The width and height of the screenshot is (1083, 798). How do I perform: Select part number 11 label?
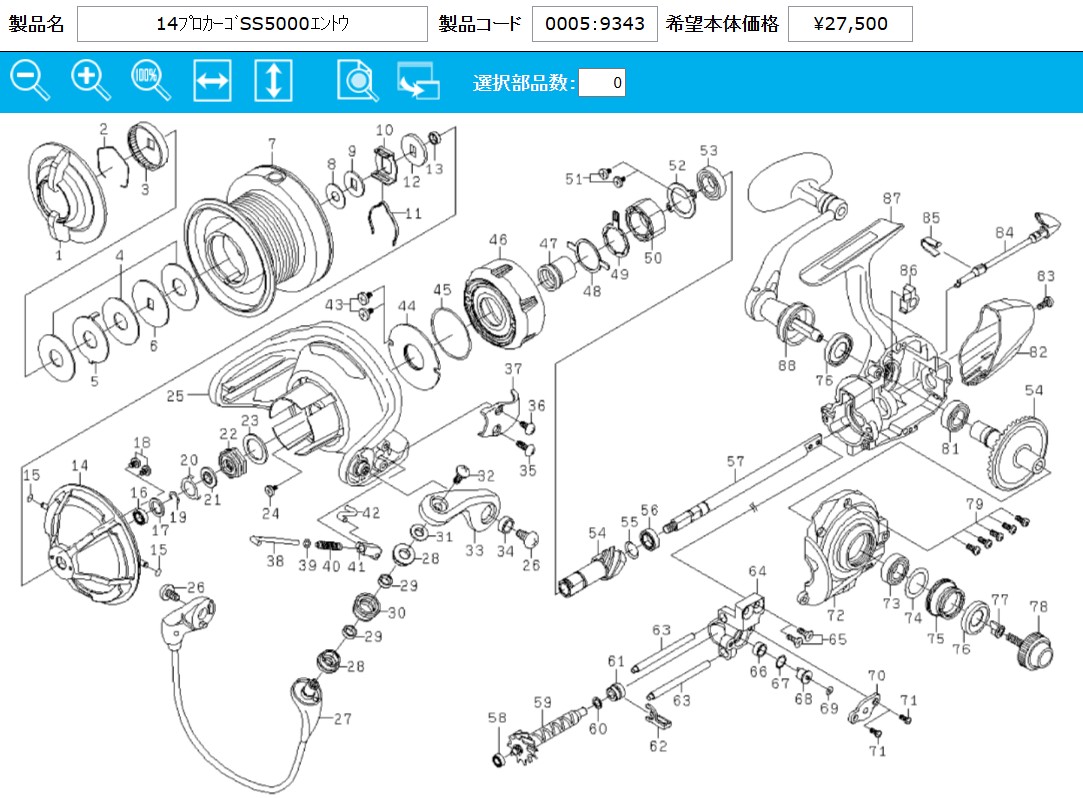click(413, 213)
